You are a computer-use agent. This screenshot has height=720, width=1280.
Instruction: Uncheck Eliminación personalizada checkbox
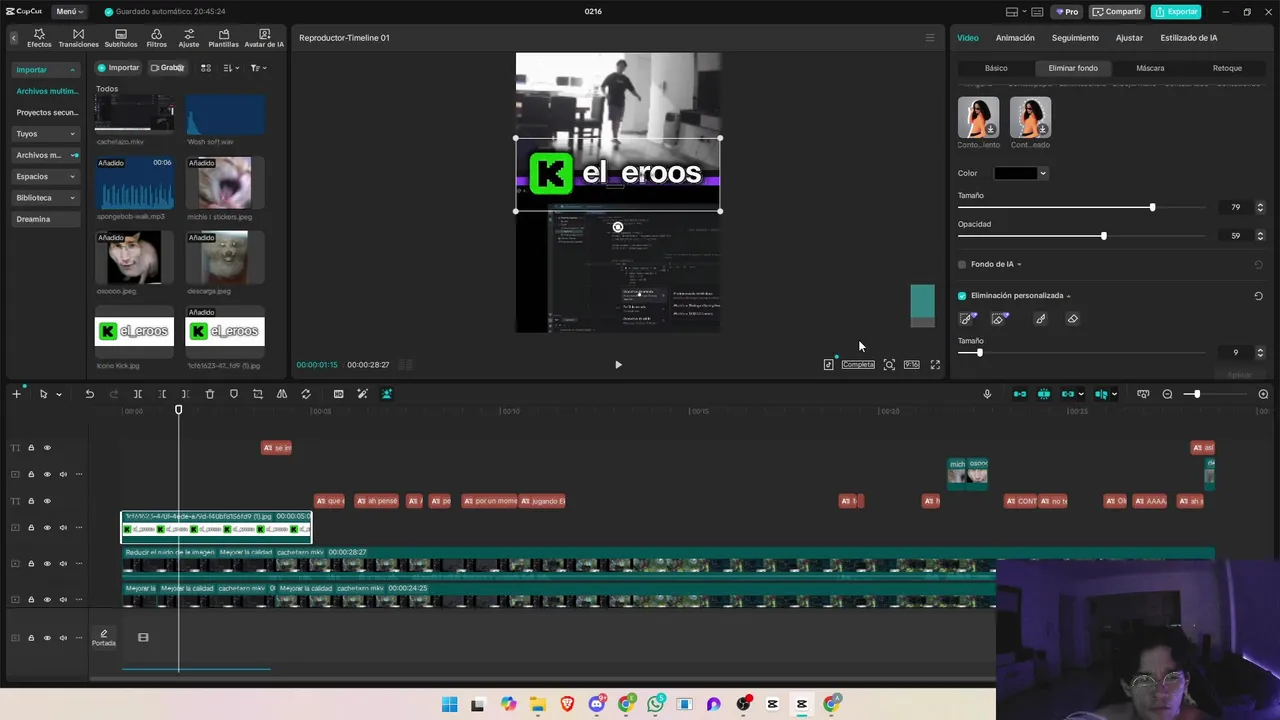tap(962, 296)
